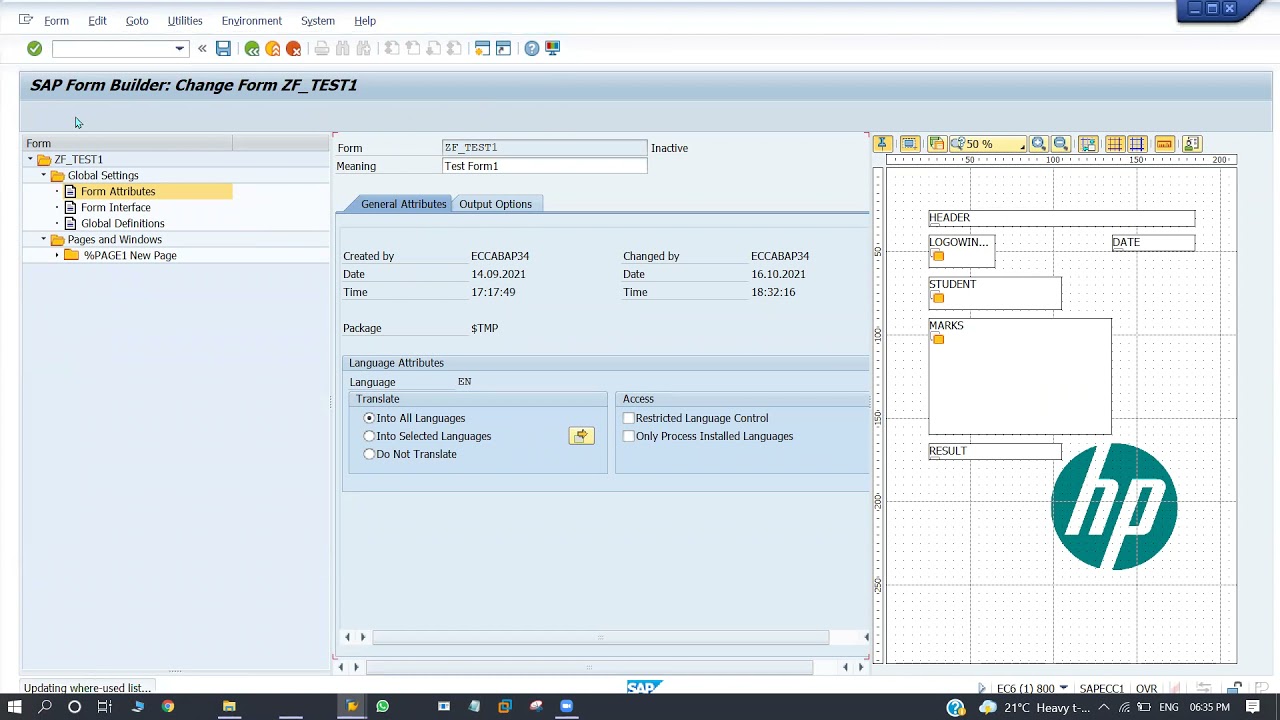
Task: Open the Goto menu
Action: [137, 20]
